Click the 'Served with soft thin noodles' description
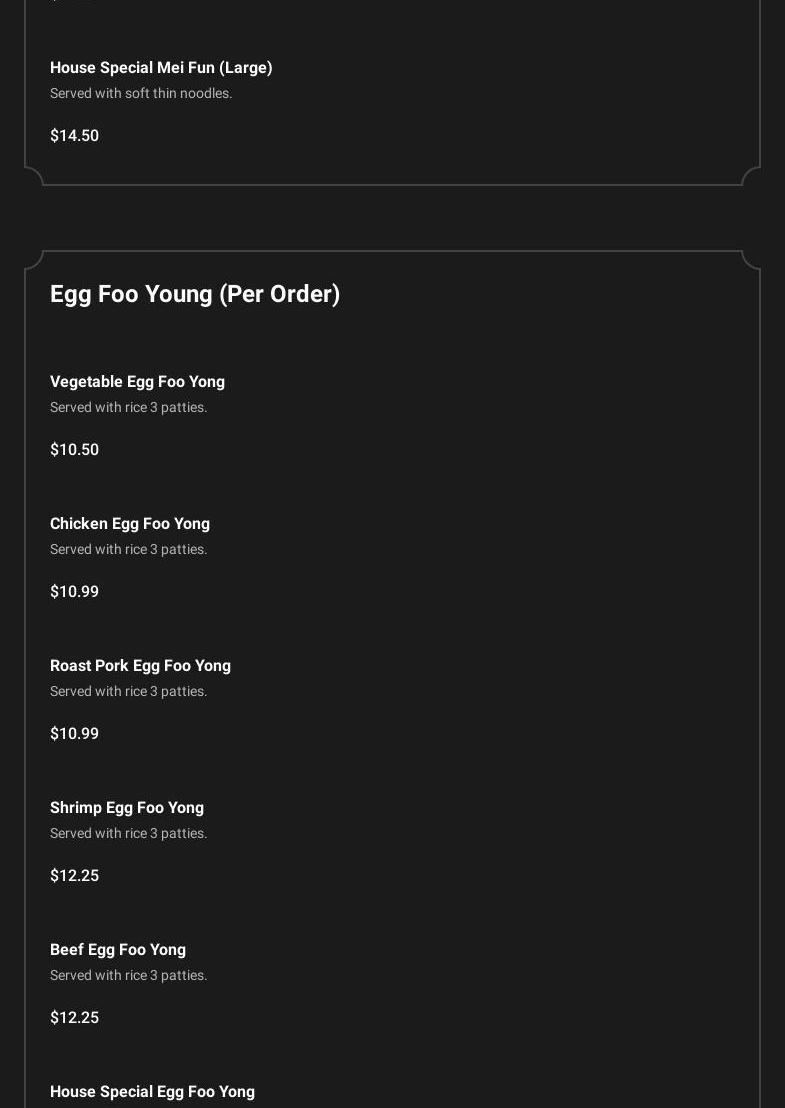785x1108 pixels. (141, 93)
